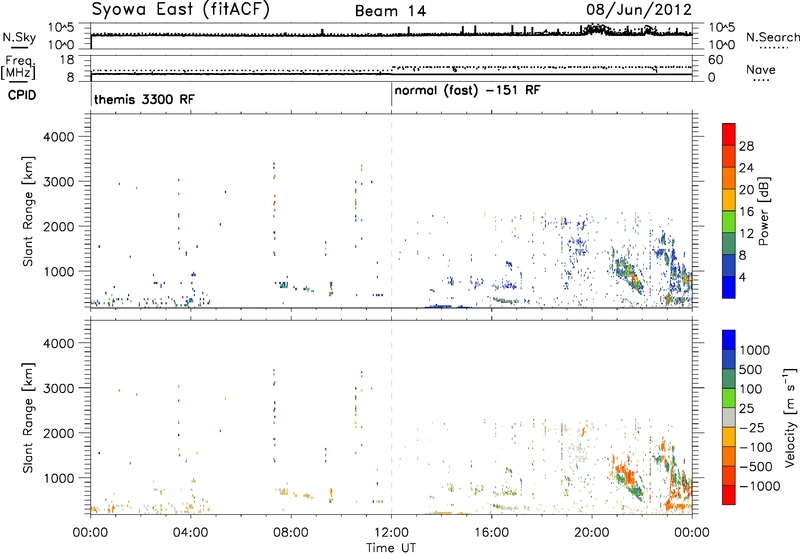Screen dimensions: 800x554
Task: Click the plot title "Syowa East (fitACF)"
Action: point(180,9)
